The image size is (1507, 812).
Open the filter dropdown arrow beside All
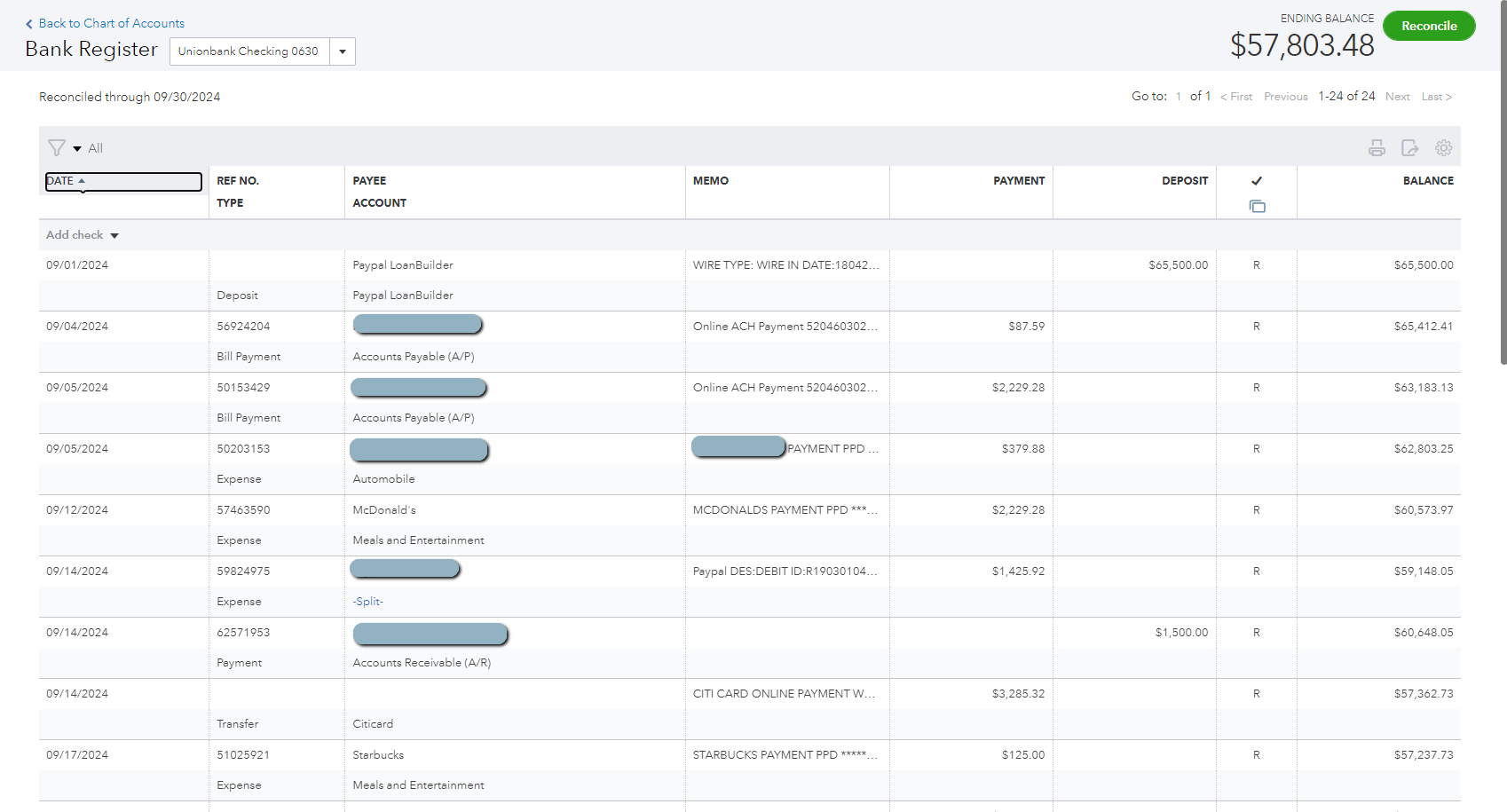pyautogui.click(x=77, y=149)
